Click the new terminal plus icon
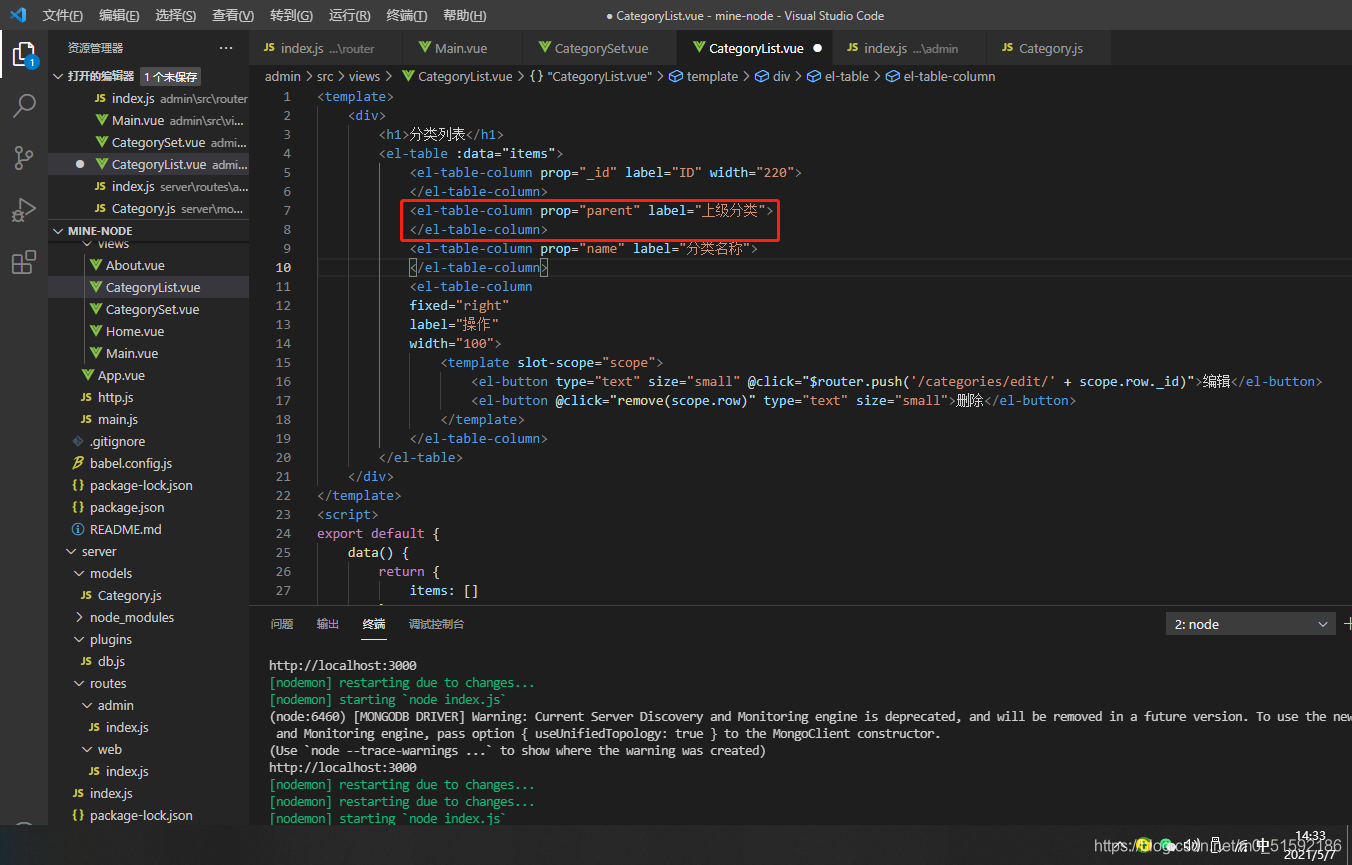 pyautogui.click(x=1347, y=624)
